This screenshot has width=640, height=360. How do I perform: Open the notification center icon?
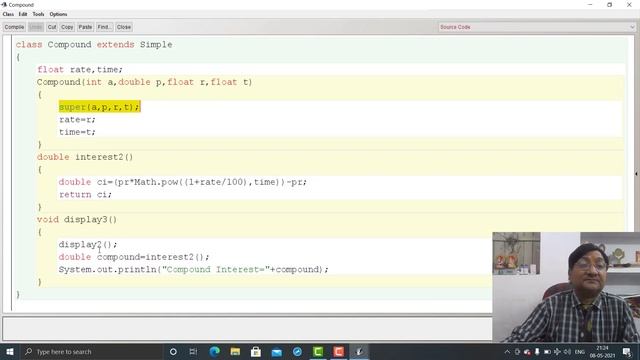627,351
